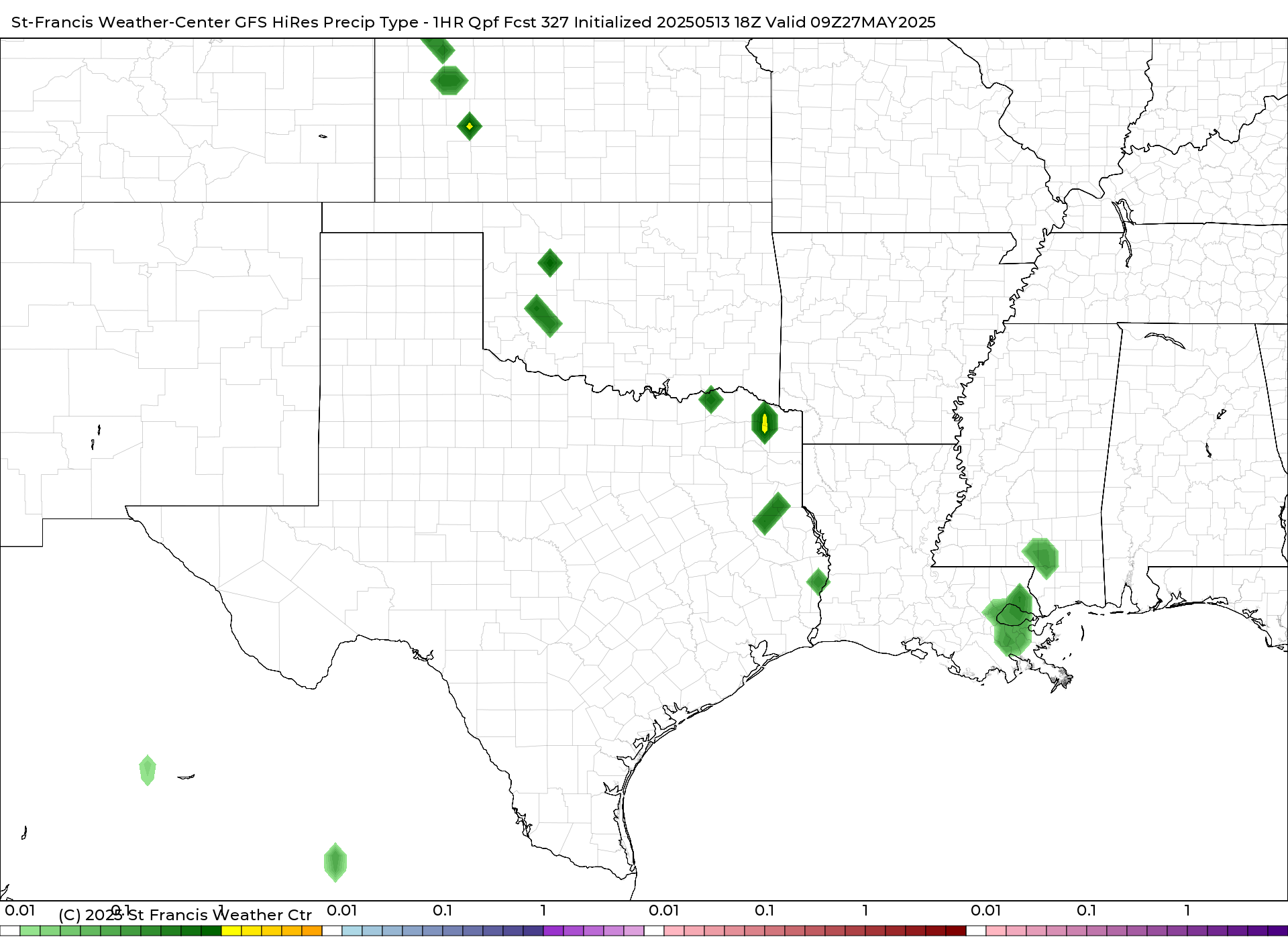Select the lightest green legend swatch
Image resolution: width=1288 pixels, height=939 pixels.
30,931
